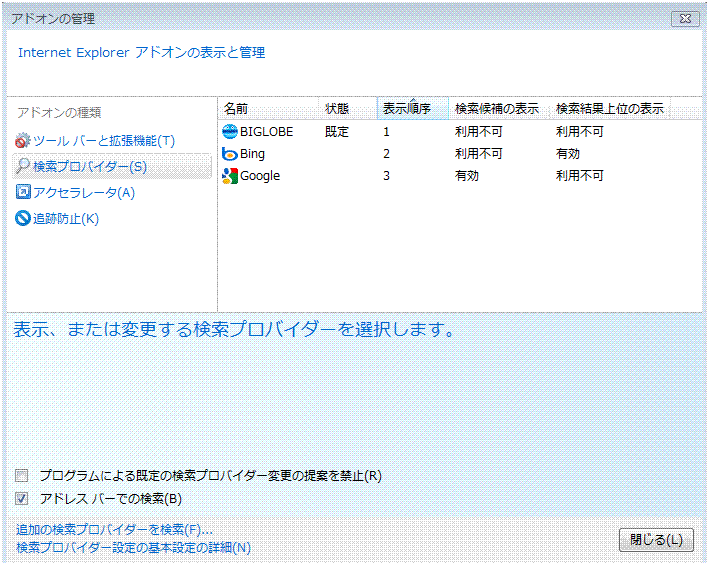
Task: Click 利用不可 search suggestions cell for Bing
Action: pyautogui.click(x=479, y=154)
